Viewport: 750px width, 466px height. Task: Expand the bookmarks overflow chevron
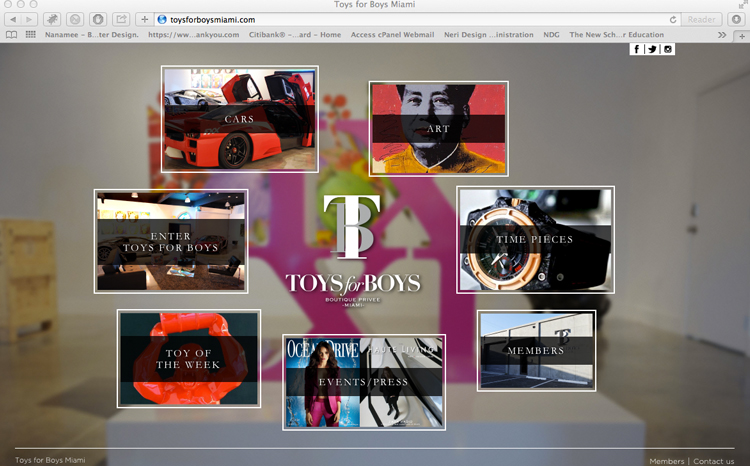click(722, 35)
